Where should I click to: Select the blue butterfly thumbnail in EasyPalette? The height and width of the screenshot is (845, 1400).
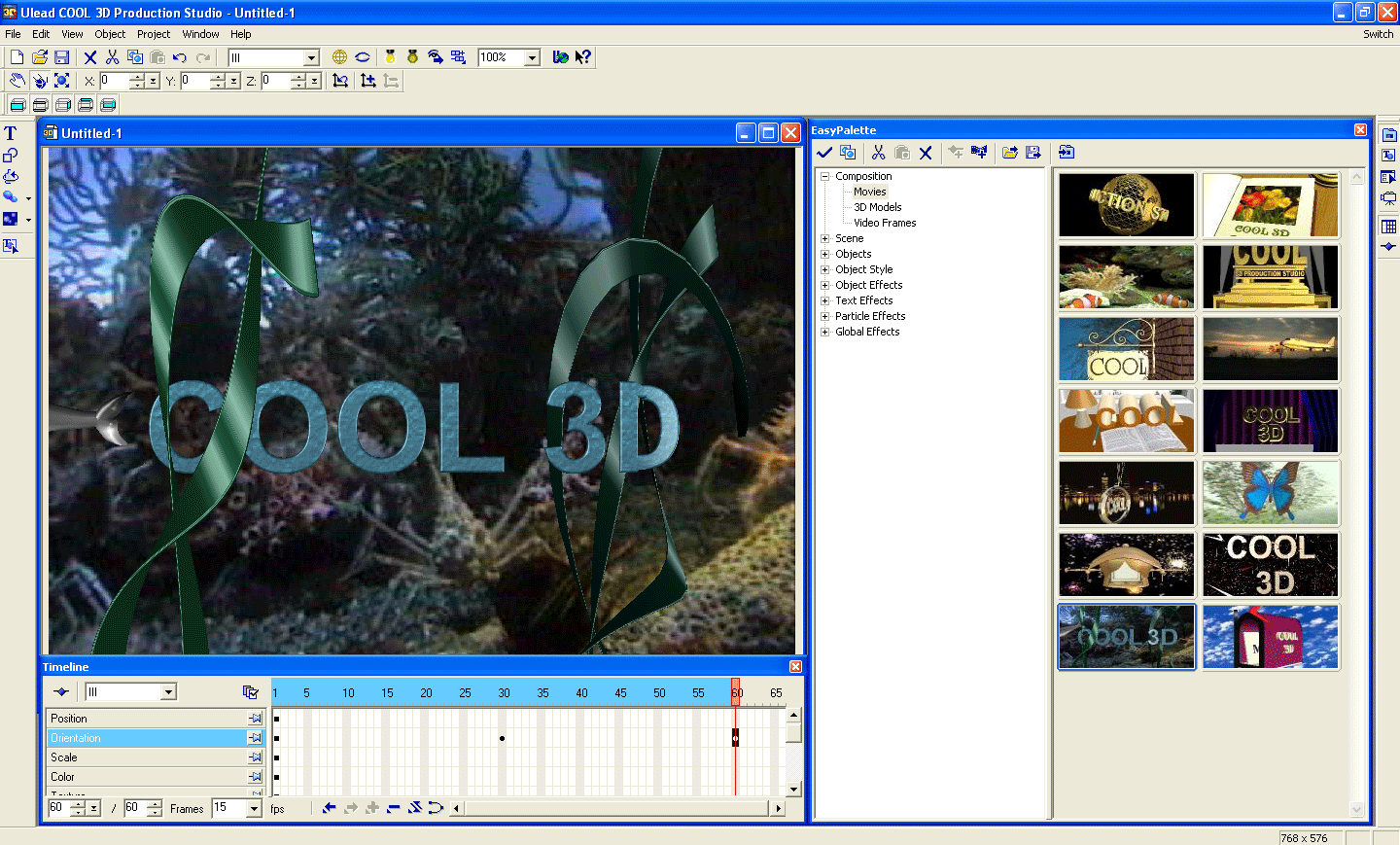pyautogui.click(x=1271, y=493)
